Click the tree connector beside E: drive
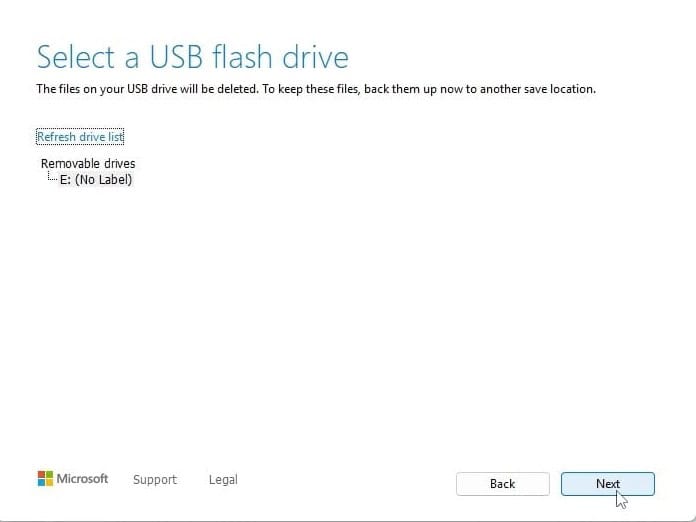The width and height of the screenshot is (696, 522). tap(51, 179)
